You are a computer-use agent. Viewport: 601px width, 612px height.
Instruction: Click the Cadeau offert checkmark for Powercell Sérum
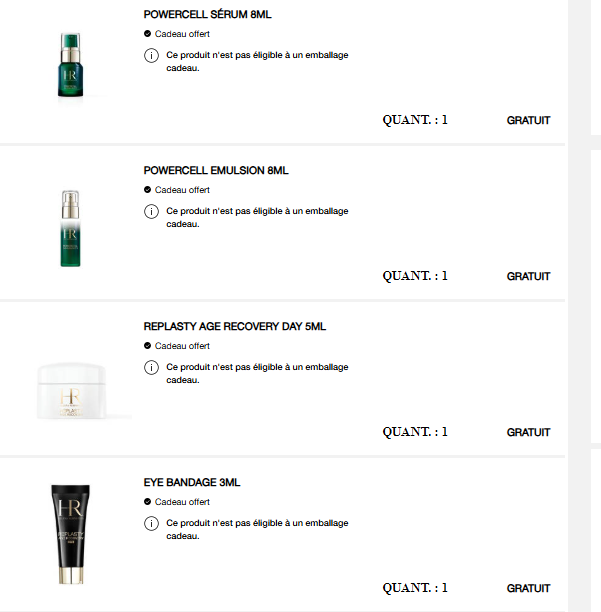(147, 34)
